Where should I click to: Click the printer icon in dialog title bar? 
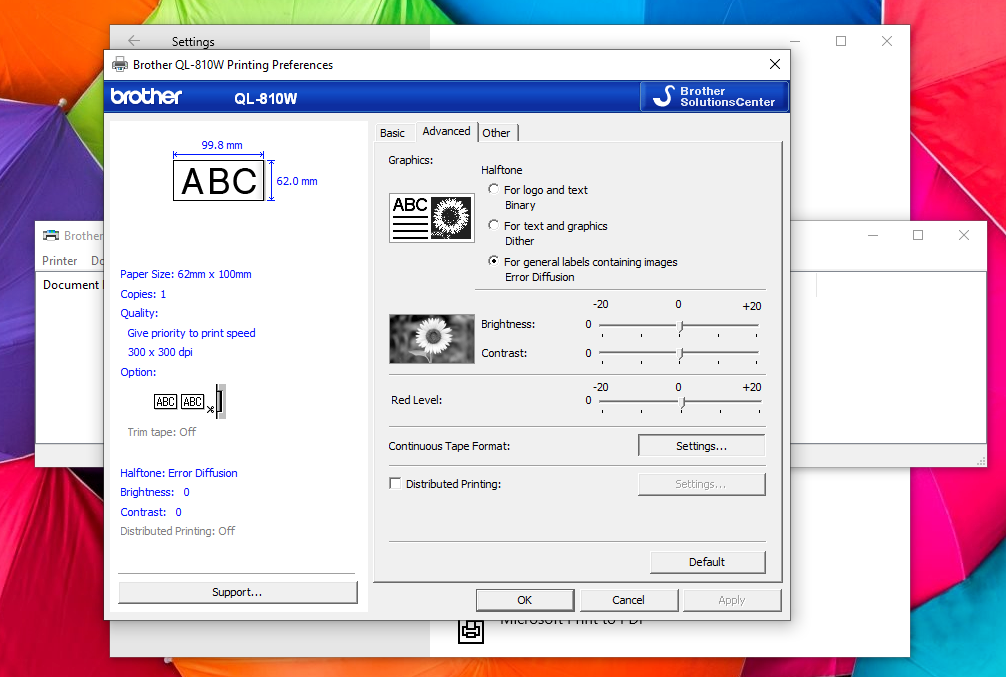click(120, 64)
